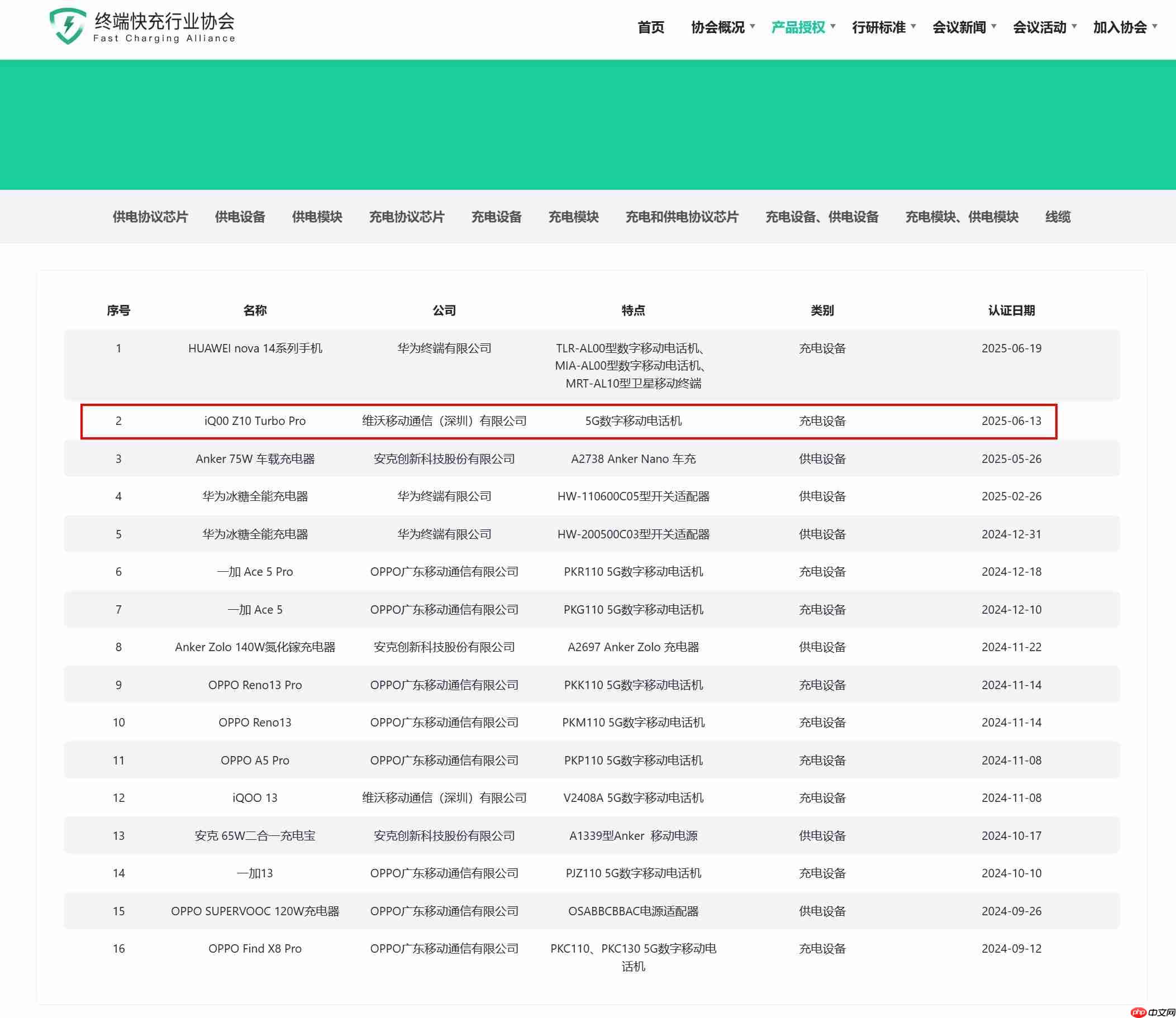Image resolution: width=1176 pixels, height=1018 pixels.
Task: Expand the 协会概况 dropdown
Action: coord(719,27)
